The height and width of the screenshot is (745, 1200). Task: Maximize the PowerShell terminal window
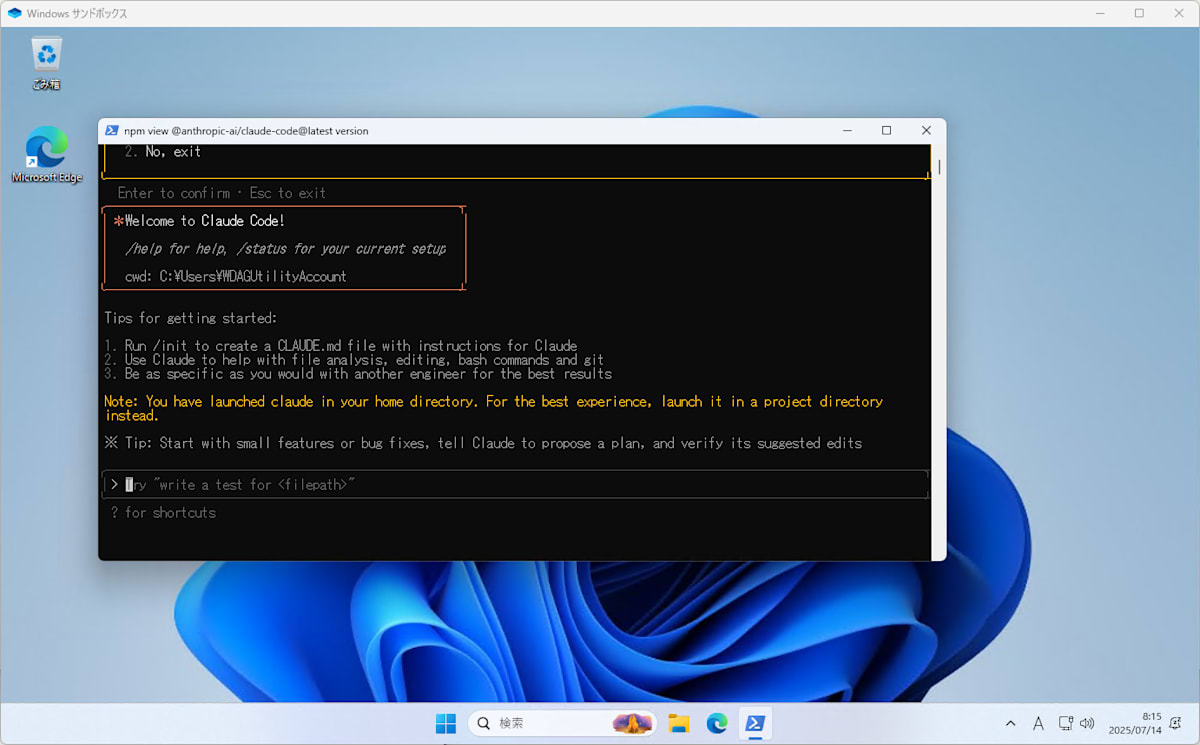[886, 131]
